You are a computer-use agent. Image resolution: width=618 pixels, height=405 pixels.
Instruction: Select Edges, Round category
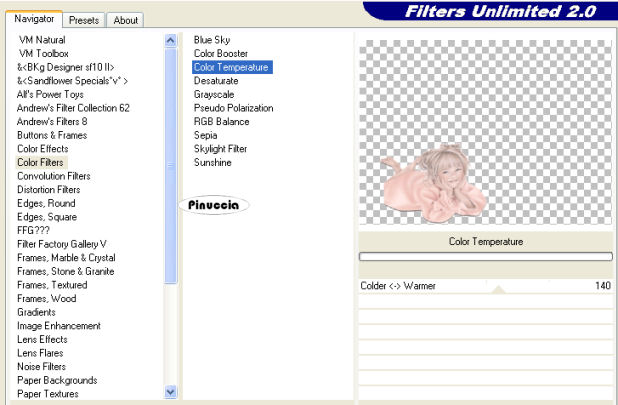click(46, 203)
